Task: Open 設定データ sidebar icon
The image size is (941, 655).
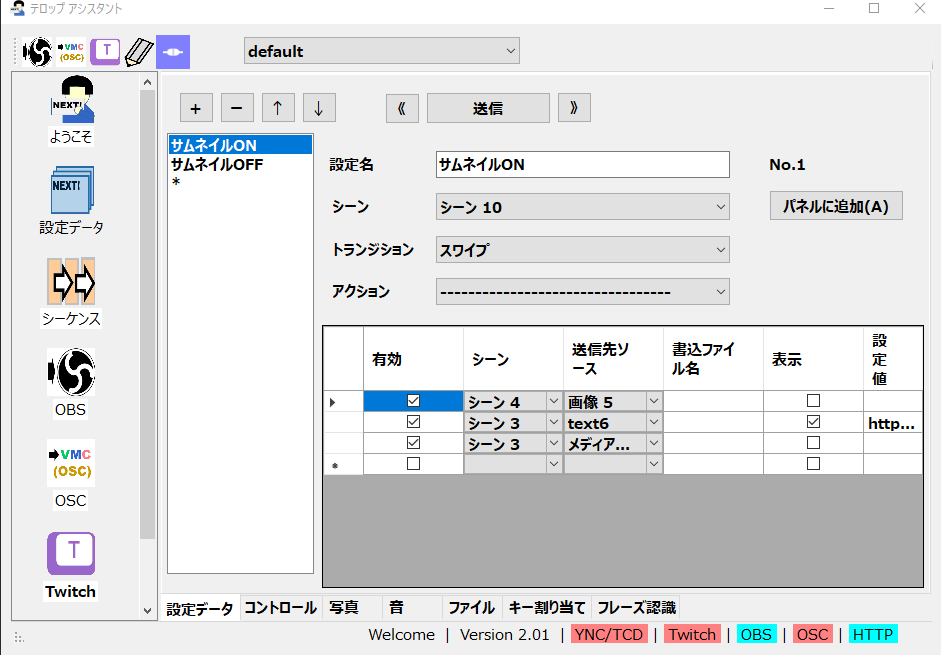Action: click(x=71, y=200)
